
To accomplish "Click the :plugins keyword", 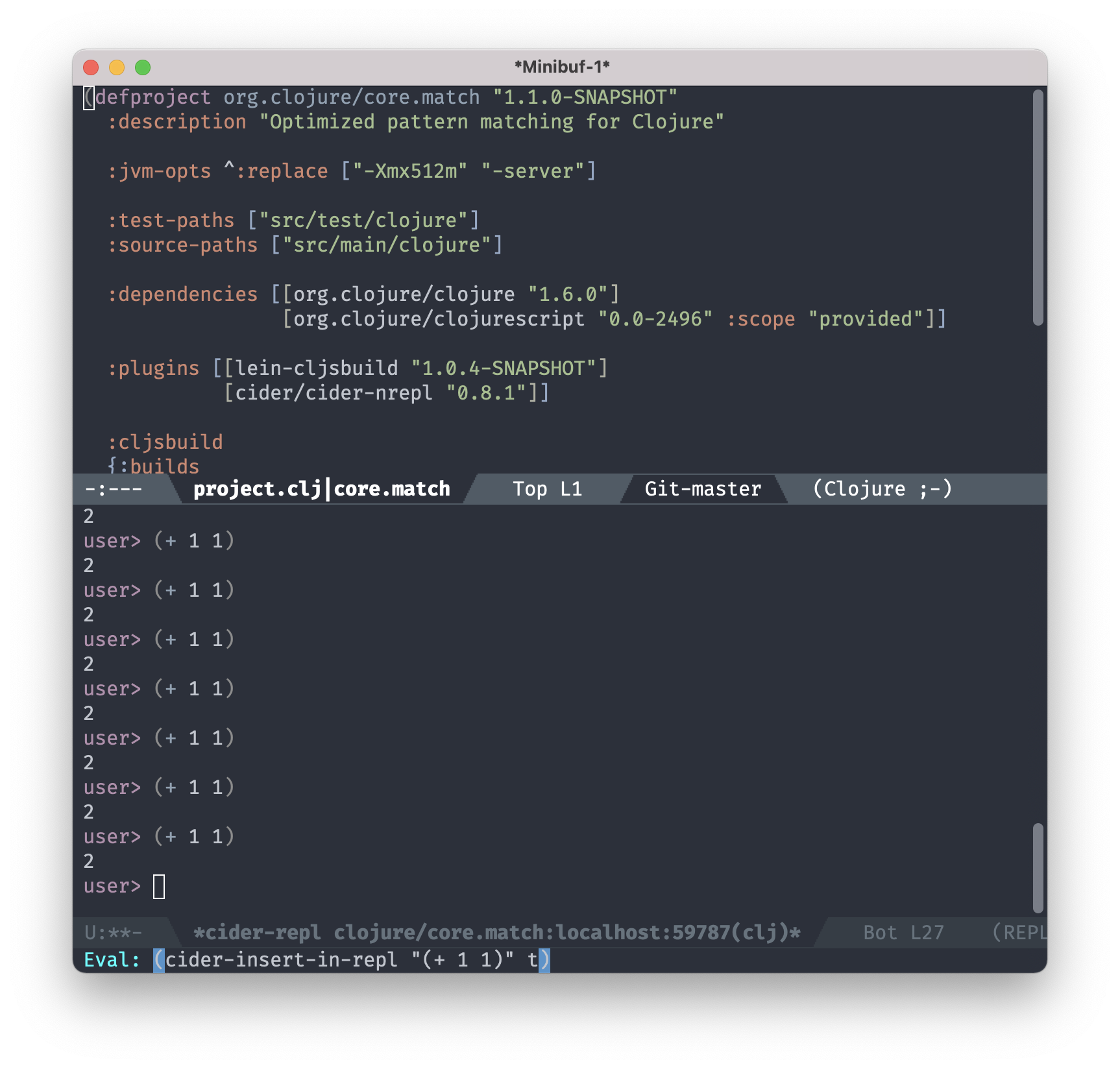I will click(x=154, y=368).
